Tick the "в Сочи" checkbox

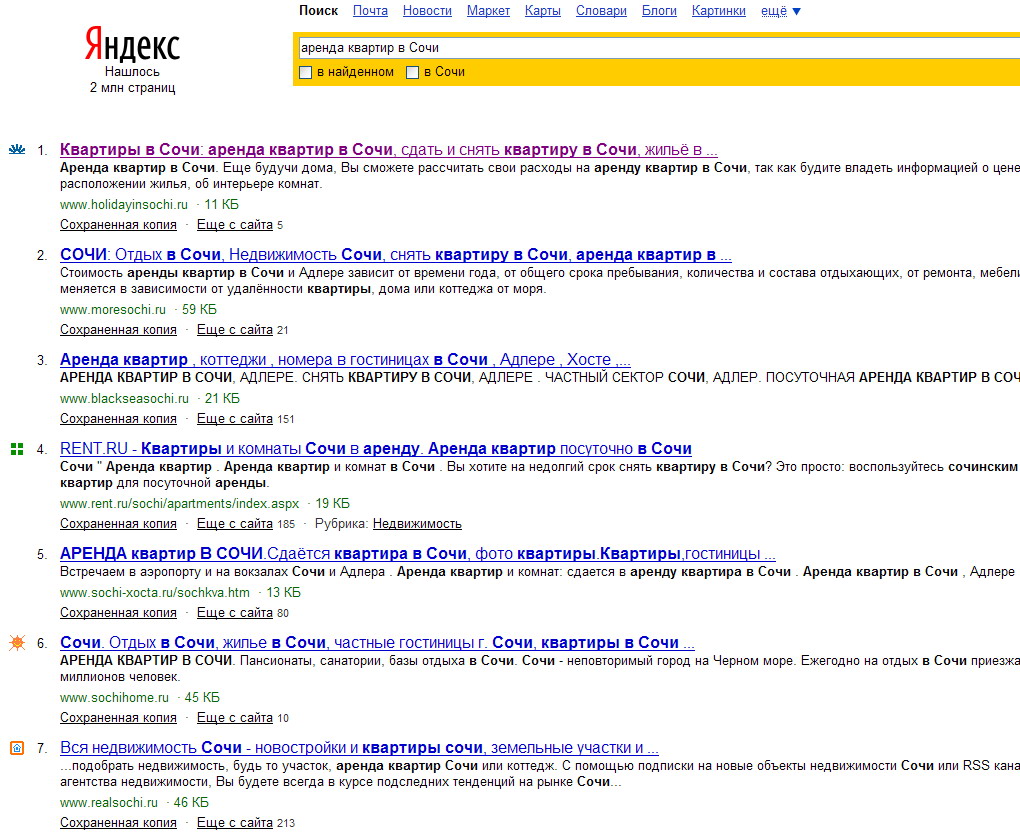point(412,72)
